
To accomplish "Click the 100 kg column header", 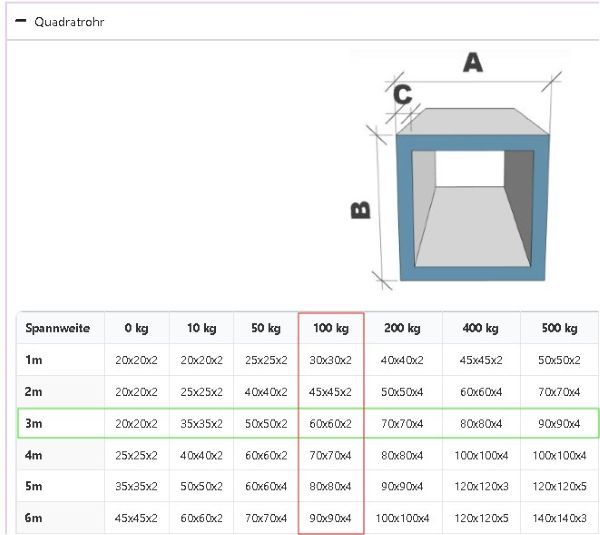I will pos(330,328).
